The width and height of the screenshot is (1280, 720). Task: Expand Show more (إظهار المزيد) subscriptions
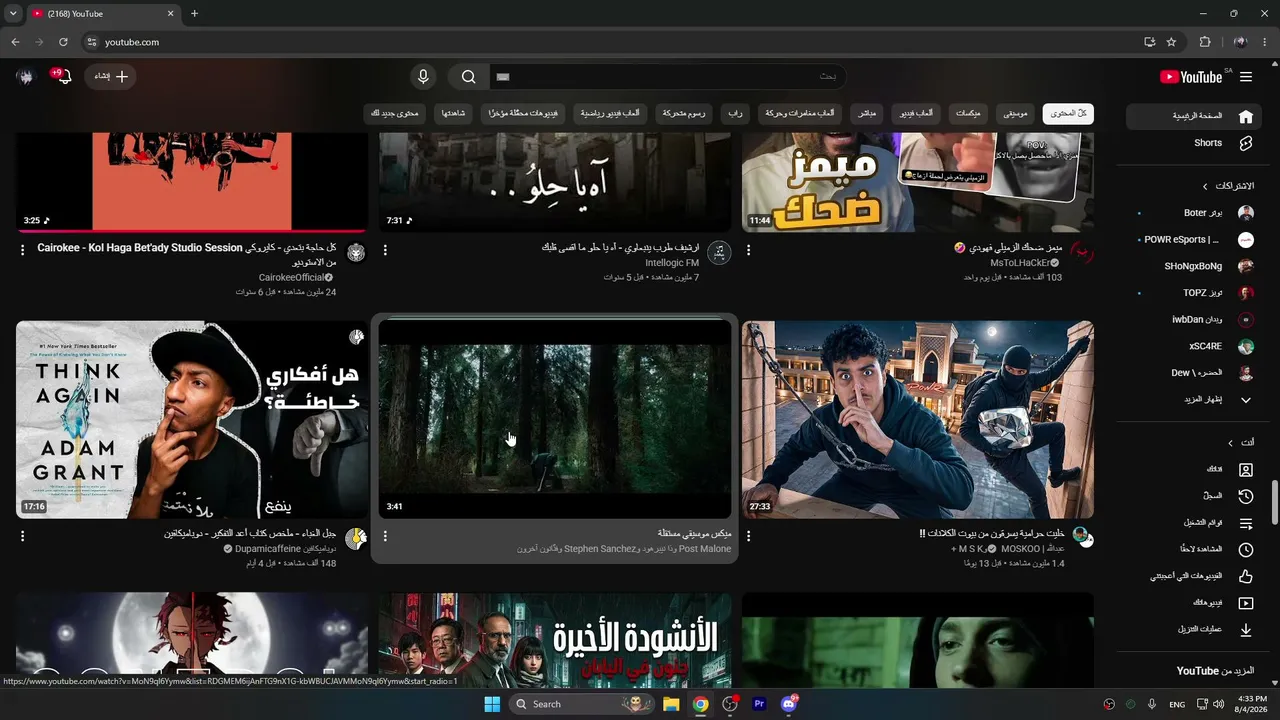1196,400
